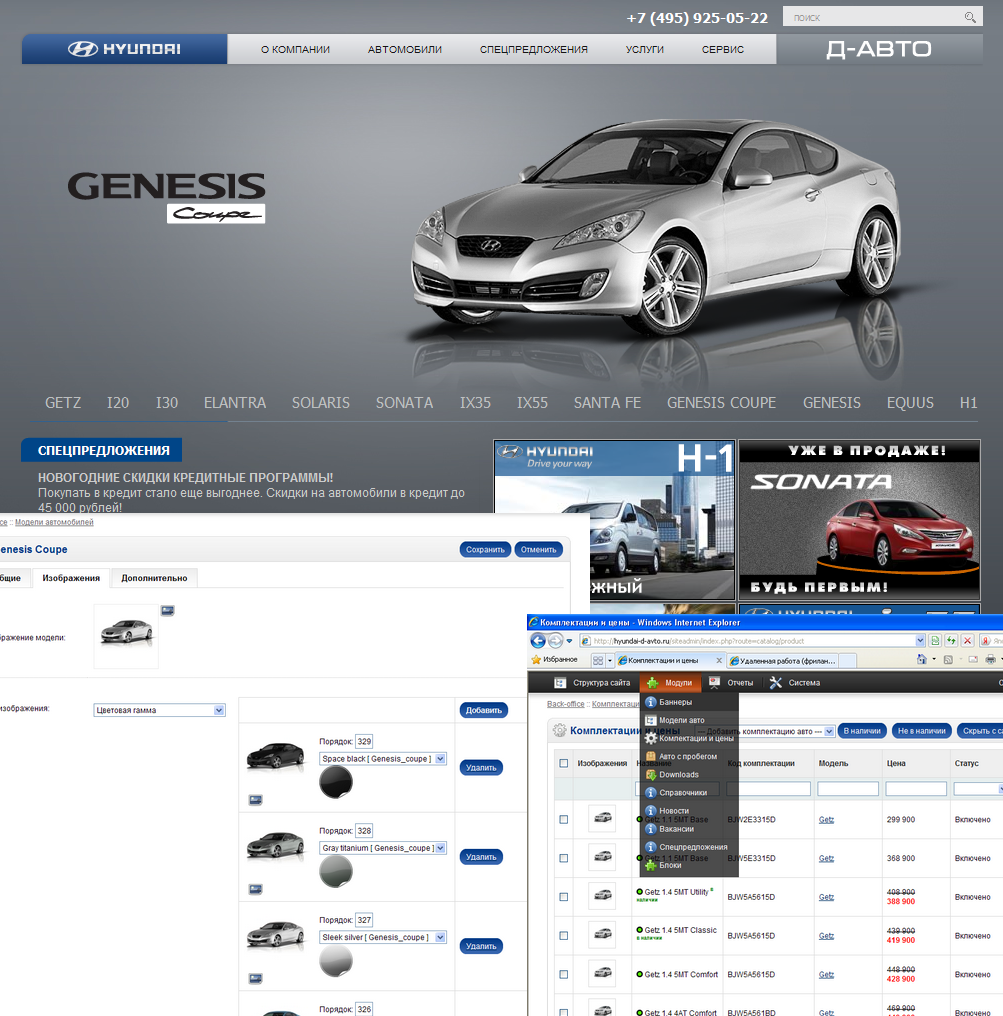Click the Hyundai logo in the navigation bar
Screen dimensions: 1003x1016
(124, 49)
